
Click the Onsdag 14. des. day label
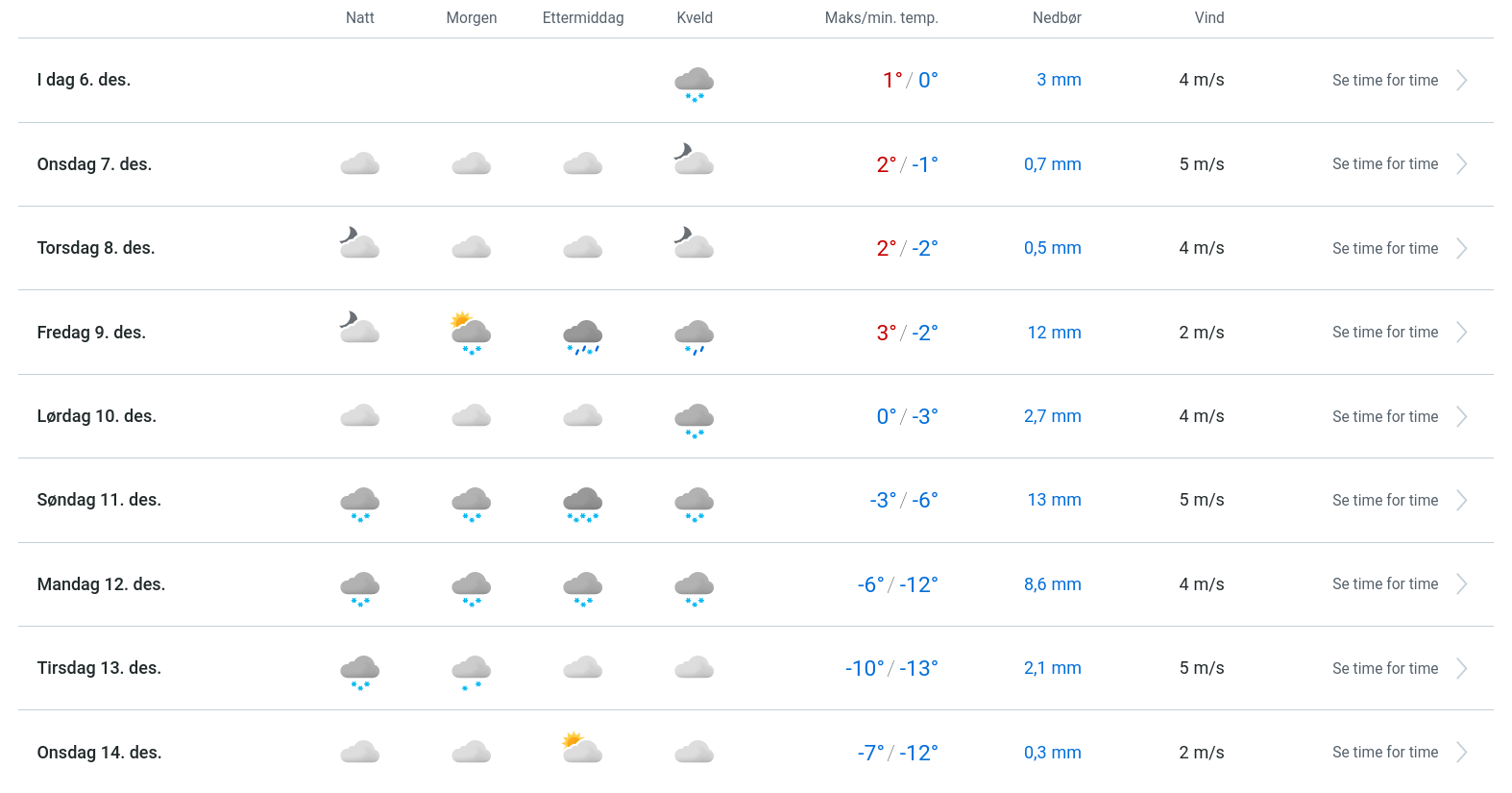click(x=99, y=753)
